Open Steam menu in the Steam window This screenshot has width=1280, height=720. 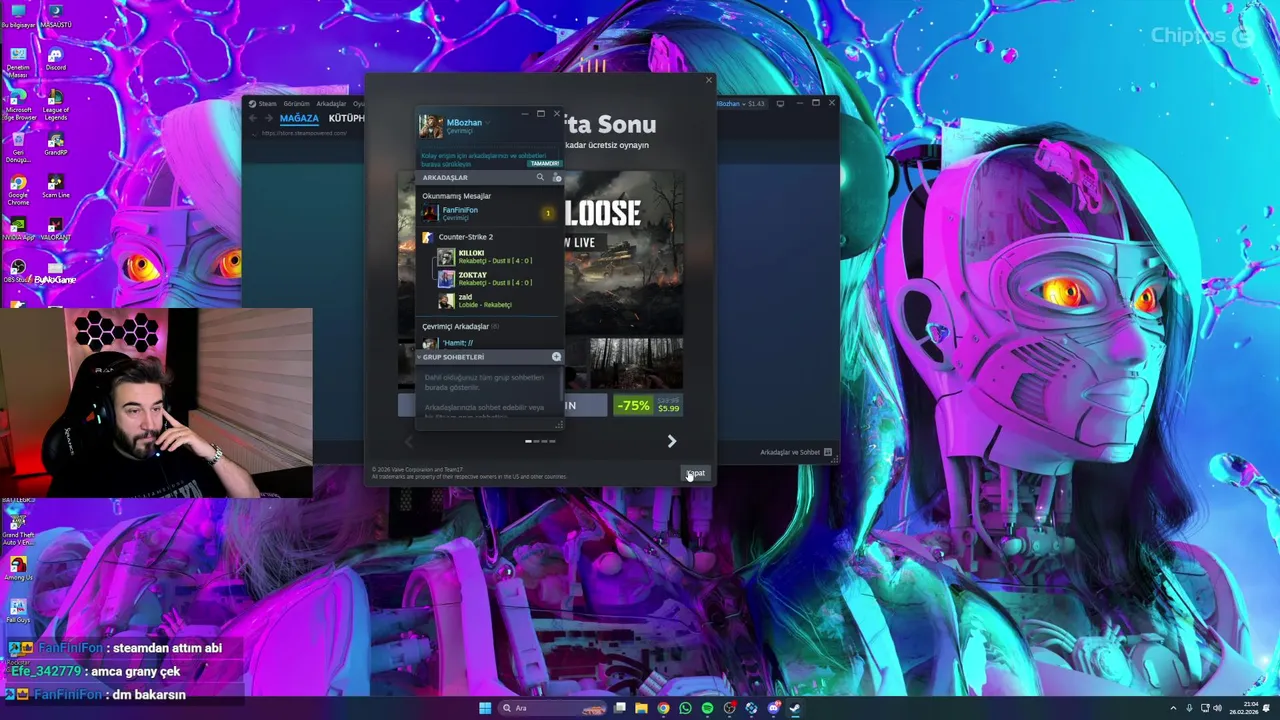(x=263, y=103)
